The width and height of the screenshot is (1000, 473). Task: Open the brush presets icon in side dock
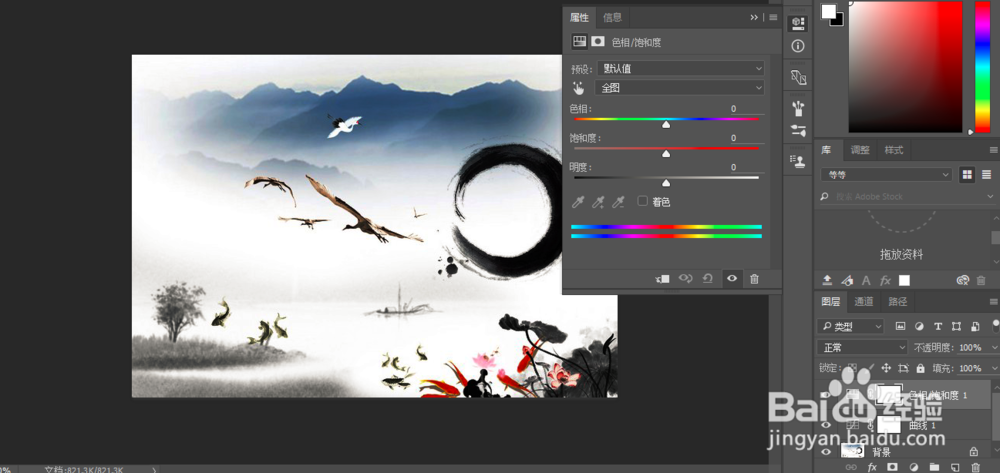pos(798,108)
